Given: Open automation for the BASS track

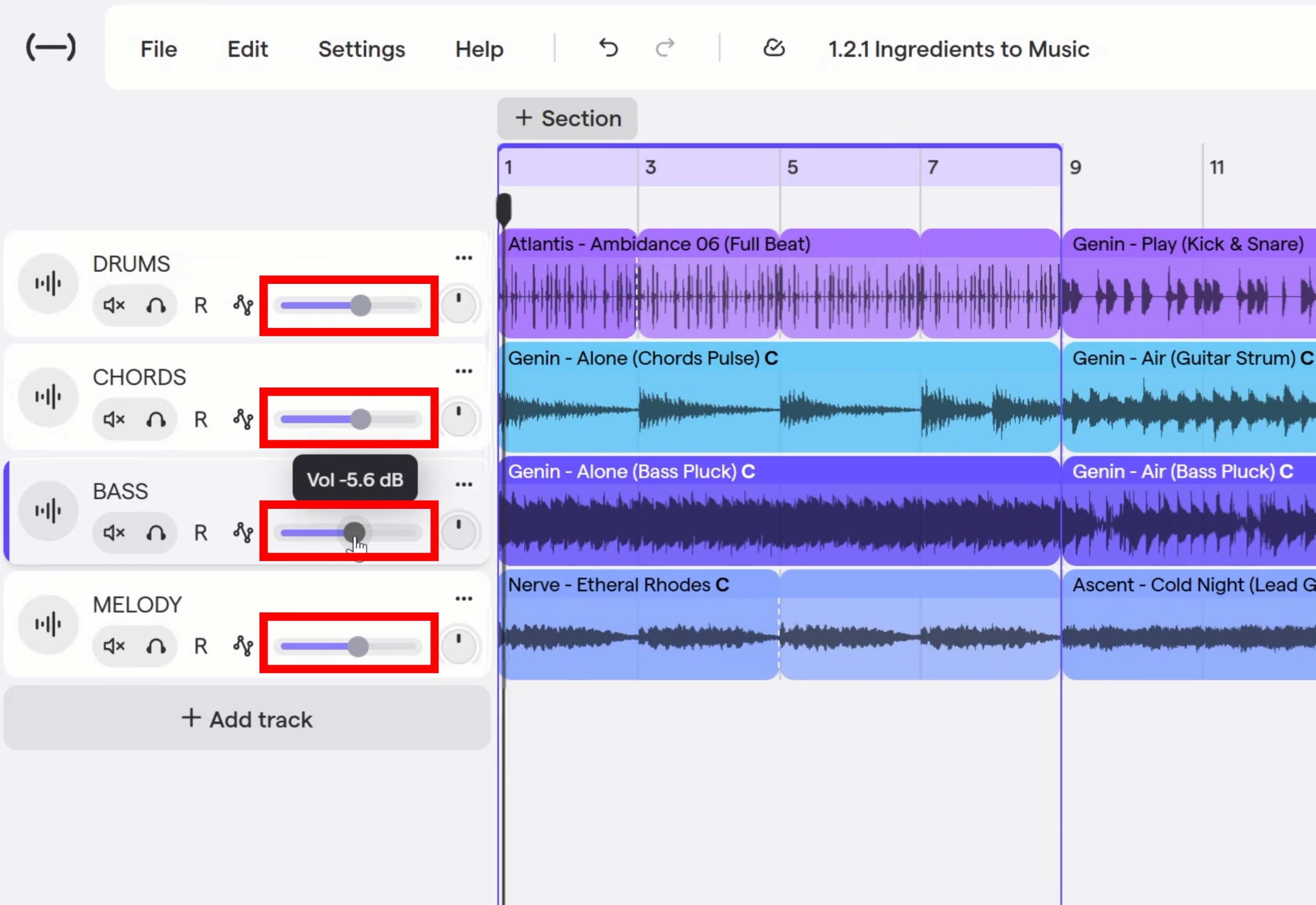Looking at the screenshot, I should tap(243, 533).
